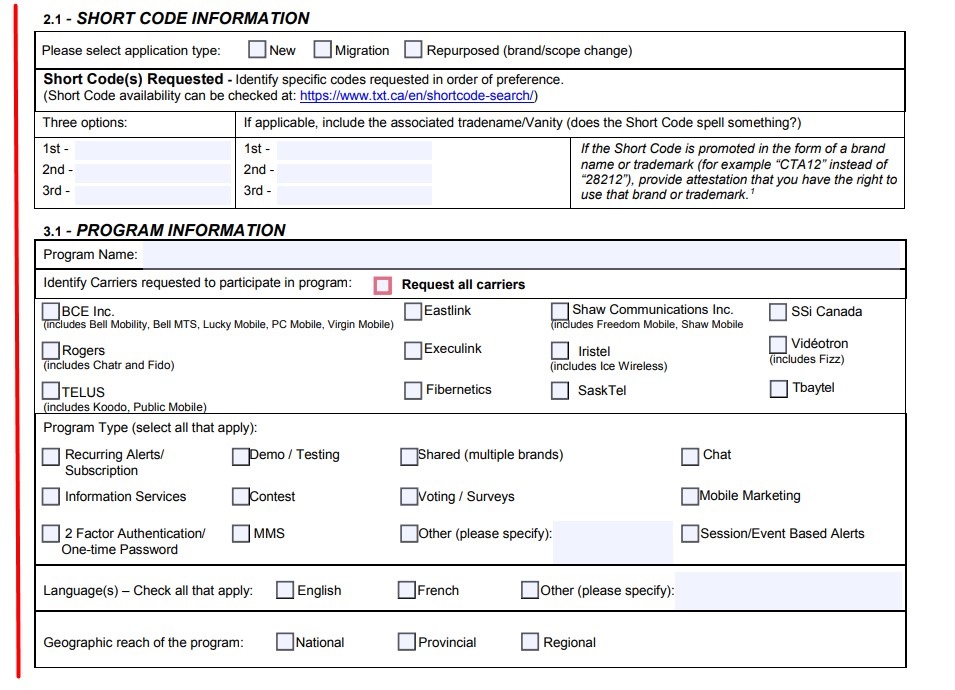Check the TELUS carrier box

click(x=51, y=390)
